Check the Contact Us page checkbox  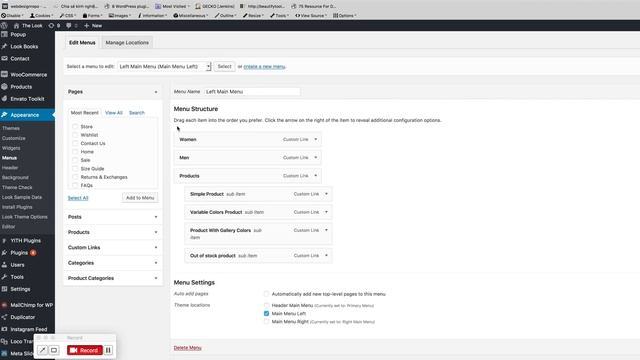(75, 143)
